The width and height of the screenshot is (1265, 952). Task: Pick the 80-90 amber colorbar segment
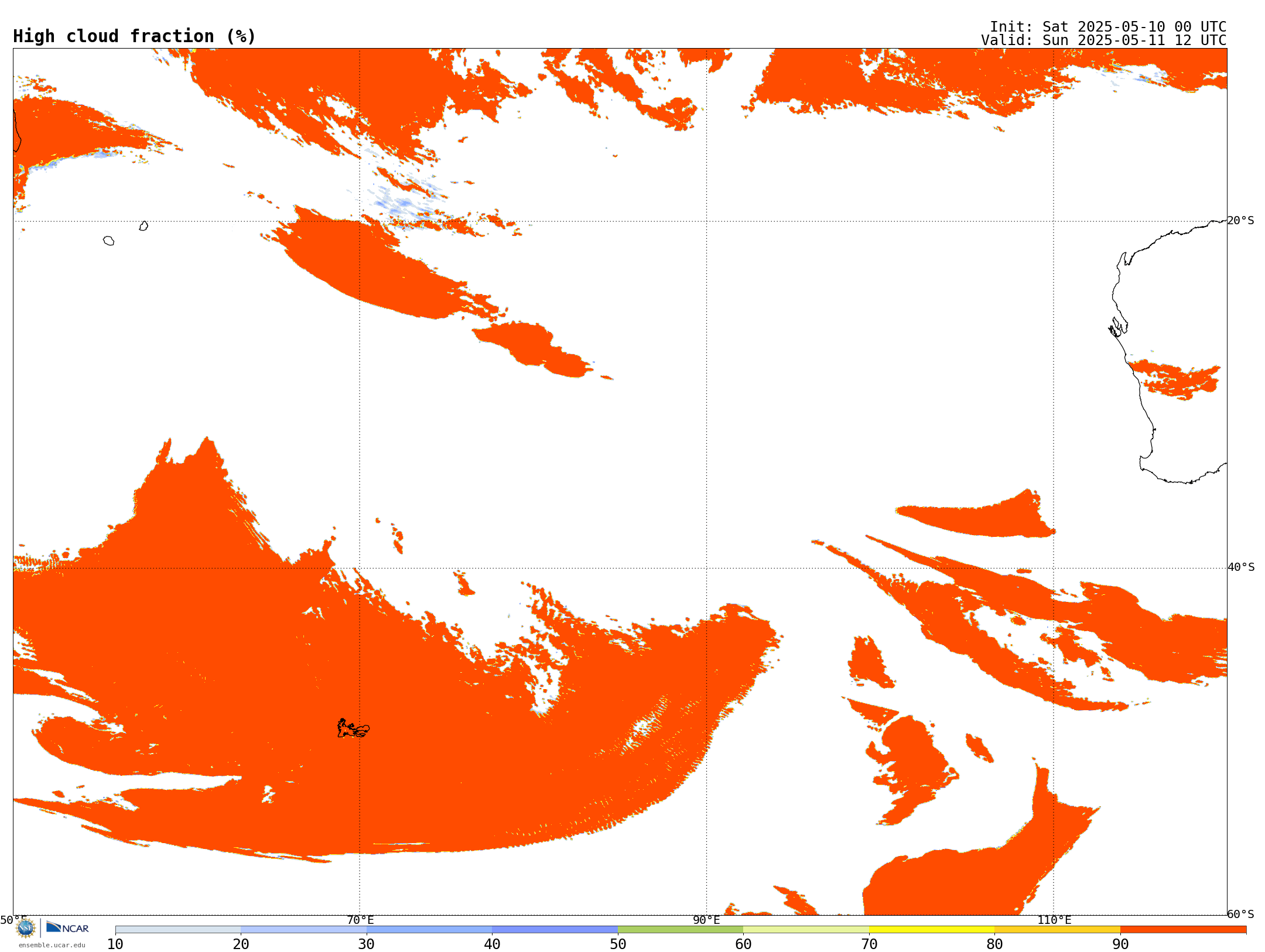coord(1058,930)
